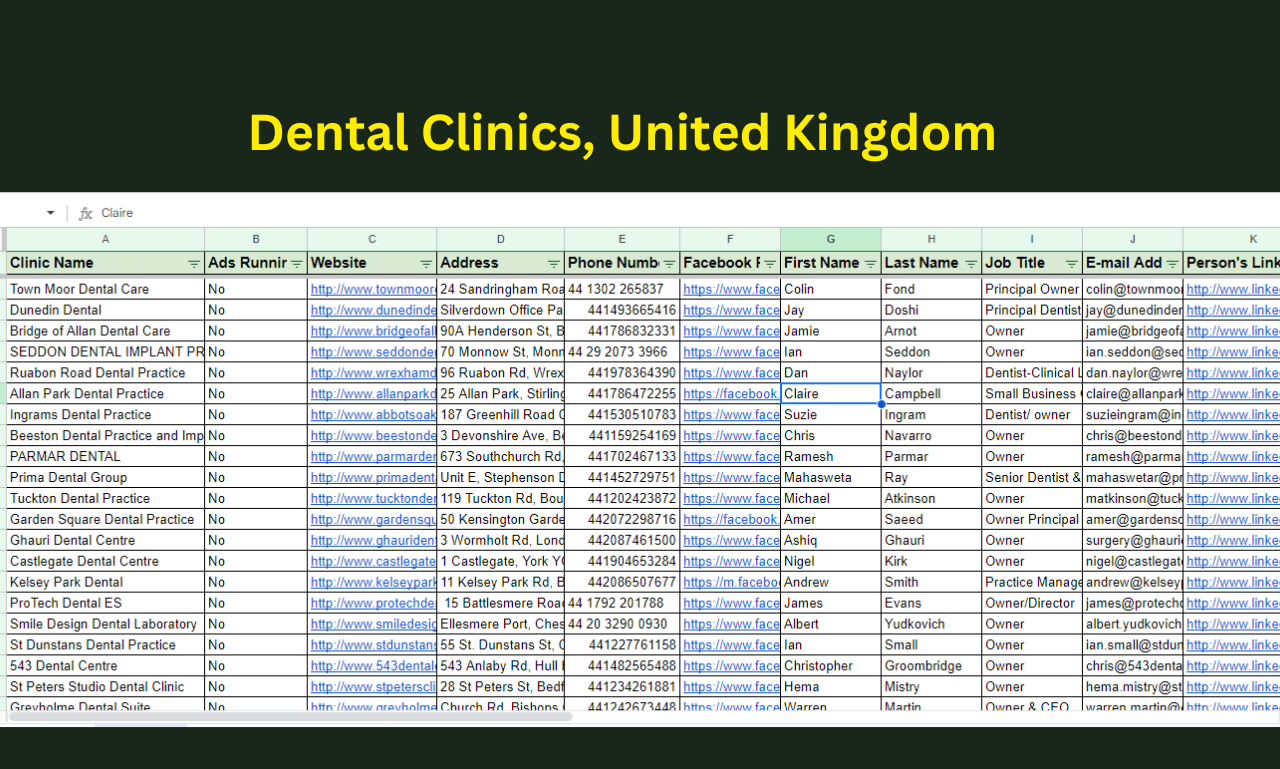Select the cell containing Campbell
Screen dimensions: 1280x769
[x=930, y=394]
